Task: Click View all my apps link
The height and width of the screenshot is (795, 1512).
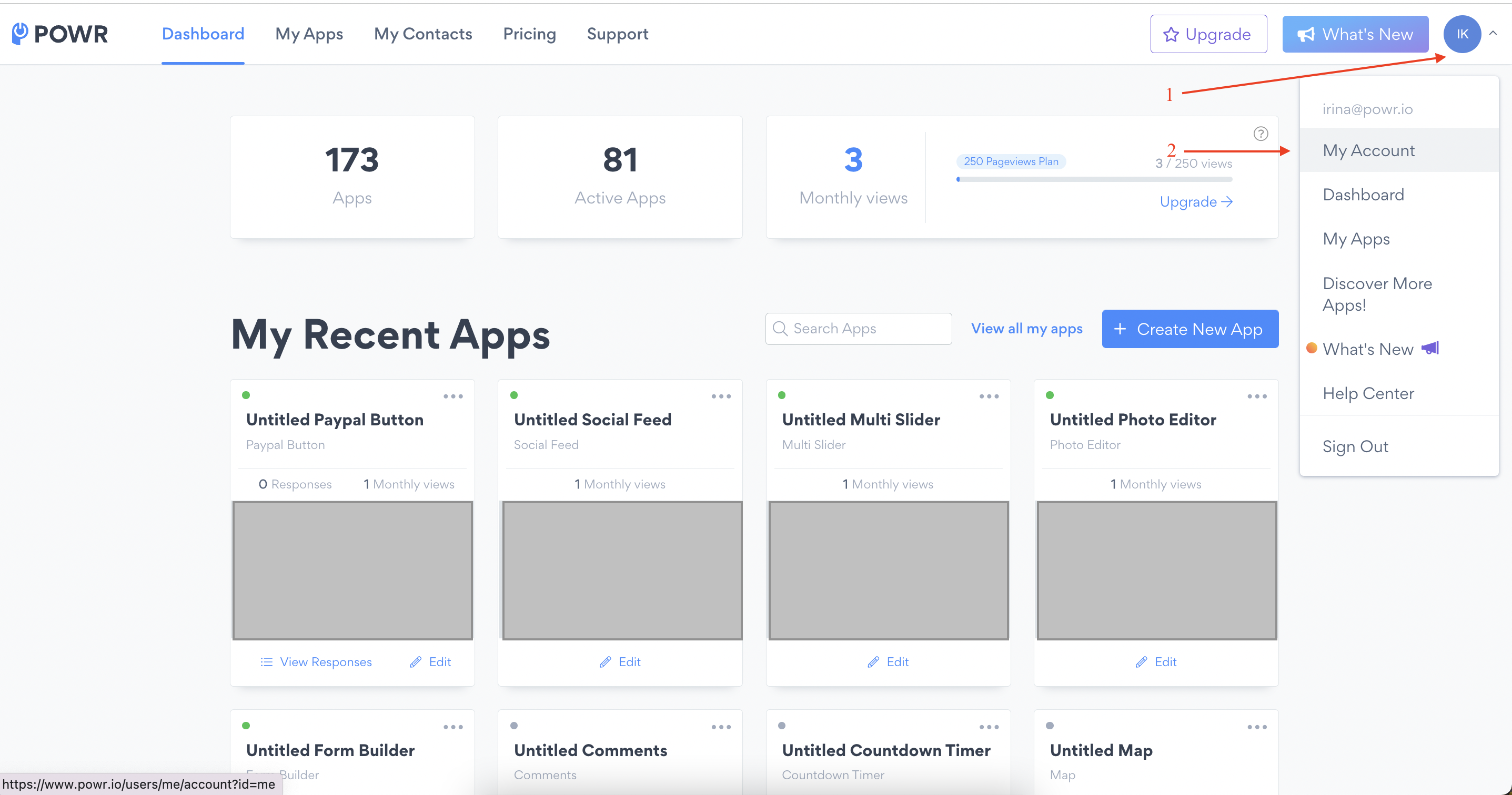Action: pyautogui.click(x=1026, y=329)
